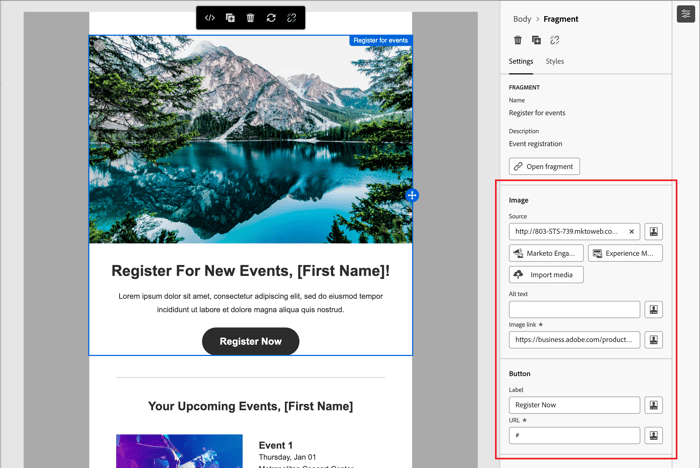700x468 pixels.
Task: Open settings panel toggle icon at top right
Action: coord(685,14)
